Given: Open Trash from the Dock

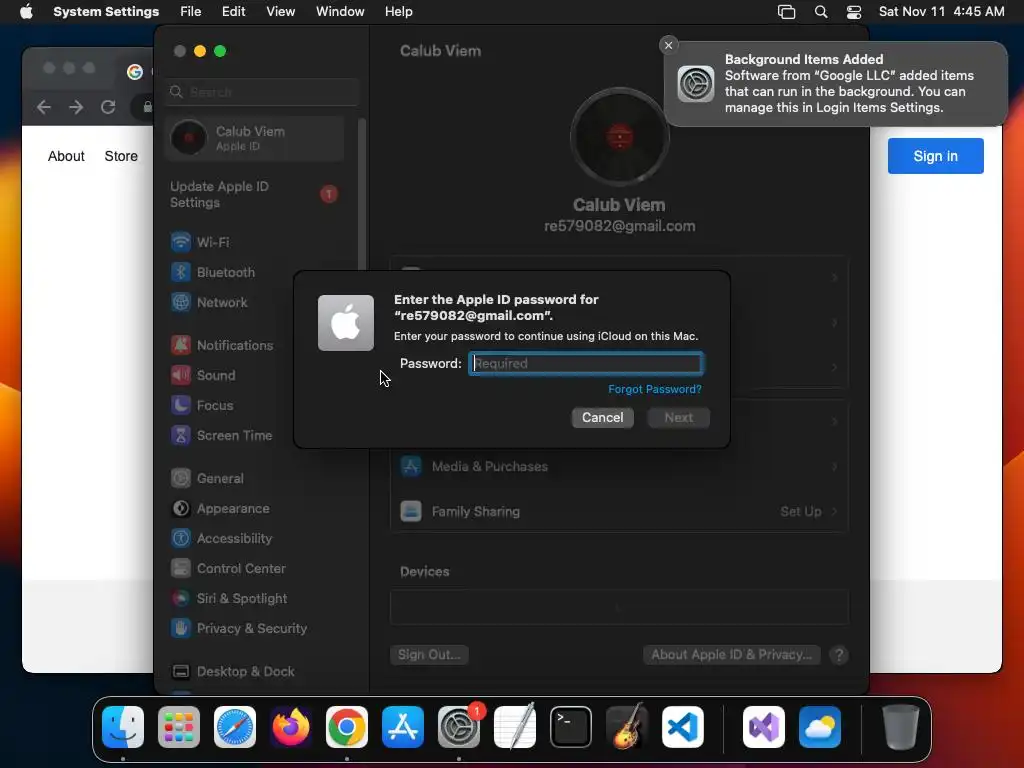Looking at the screenshot, I should 901,727.
